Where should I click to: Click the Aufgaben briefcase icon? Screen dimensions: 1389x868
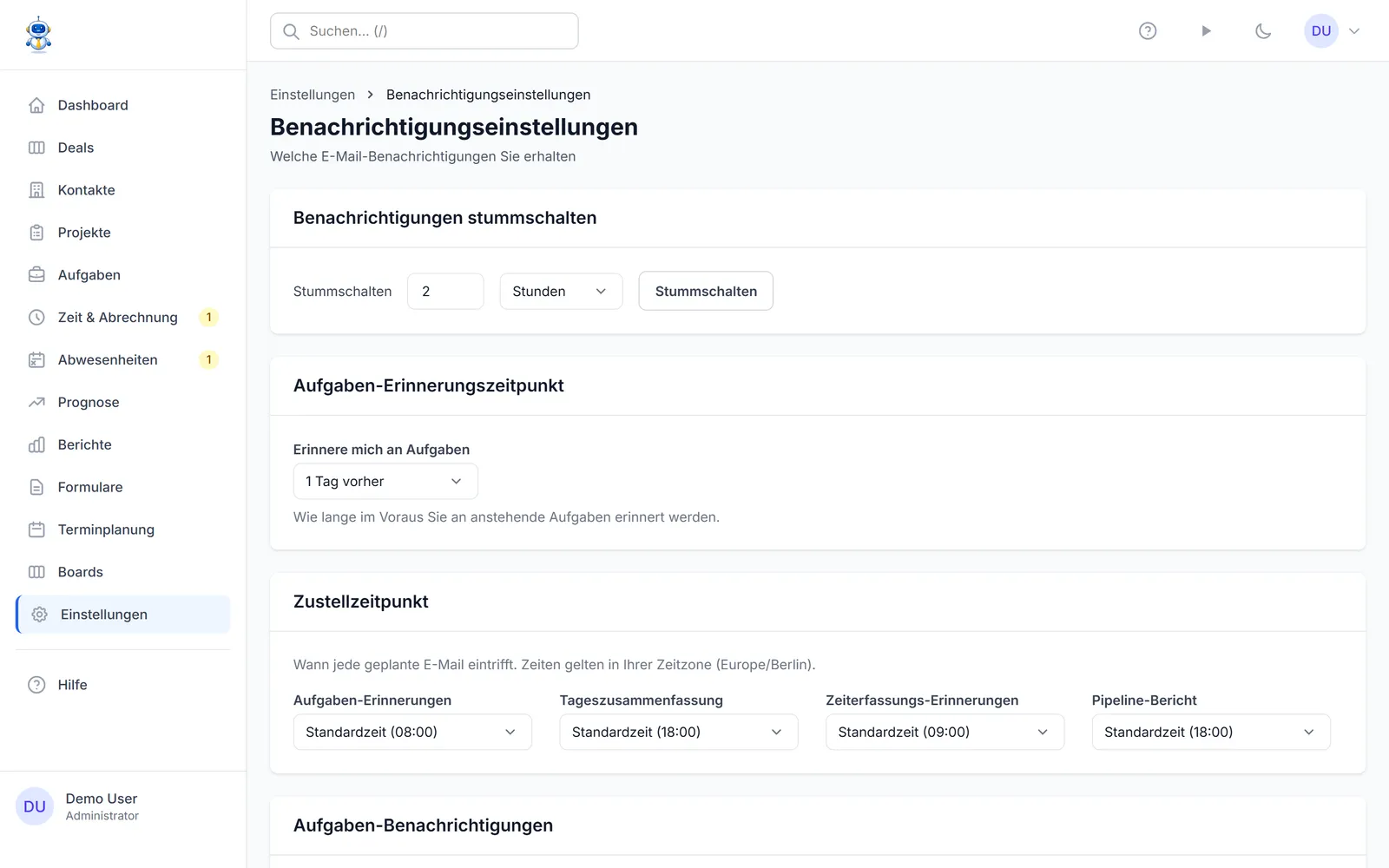(36, 275)
